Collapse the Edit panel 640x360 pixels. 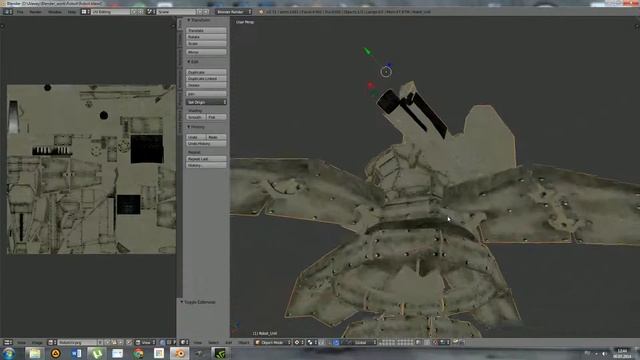point(193,62)
